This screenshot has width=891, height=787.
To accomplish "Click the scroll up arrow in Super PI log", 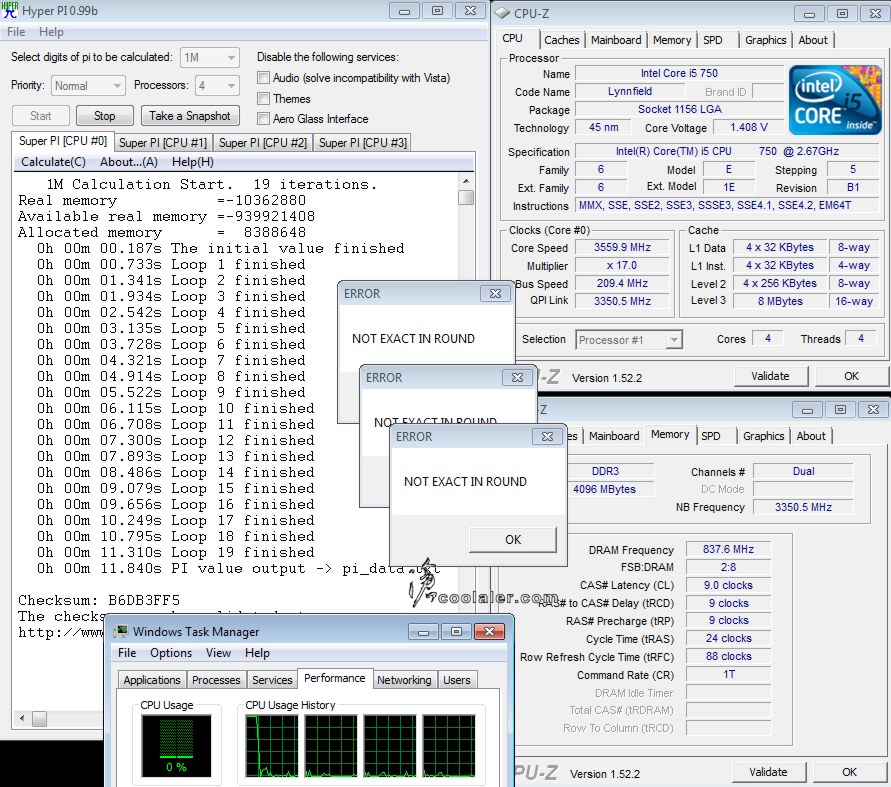I will 466,181.
